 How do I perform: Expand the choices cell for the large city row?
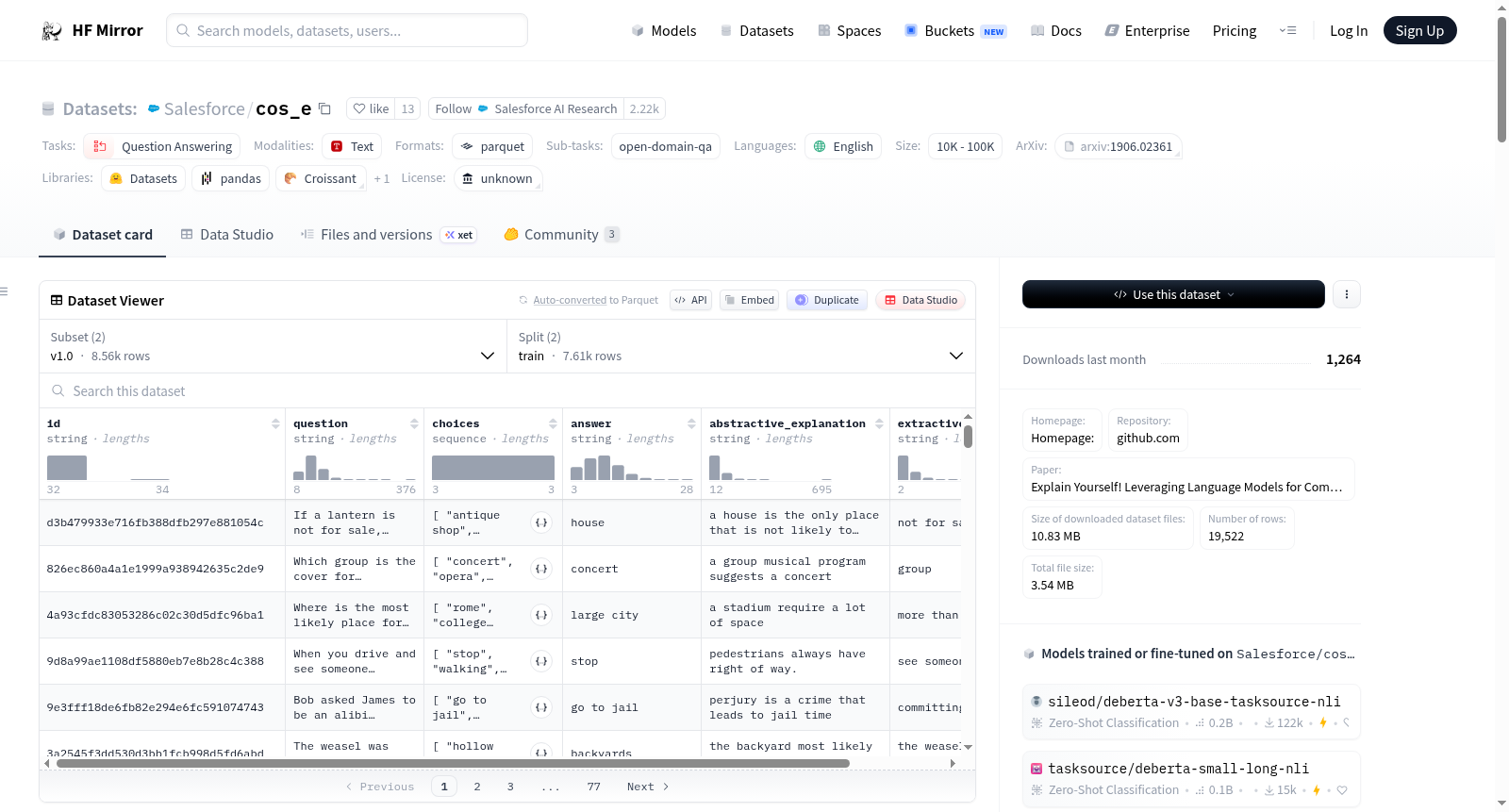pyautogui.click(x=541, y=615)
